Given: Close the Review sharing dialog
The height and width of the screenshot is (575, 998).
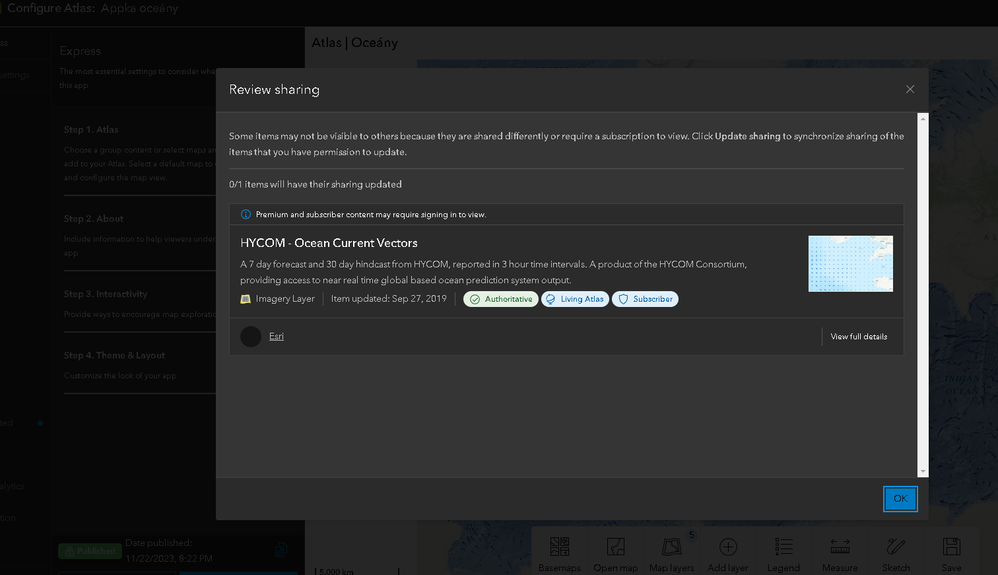Looking at the screenshot, I should coord(910,89).
